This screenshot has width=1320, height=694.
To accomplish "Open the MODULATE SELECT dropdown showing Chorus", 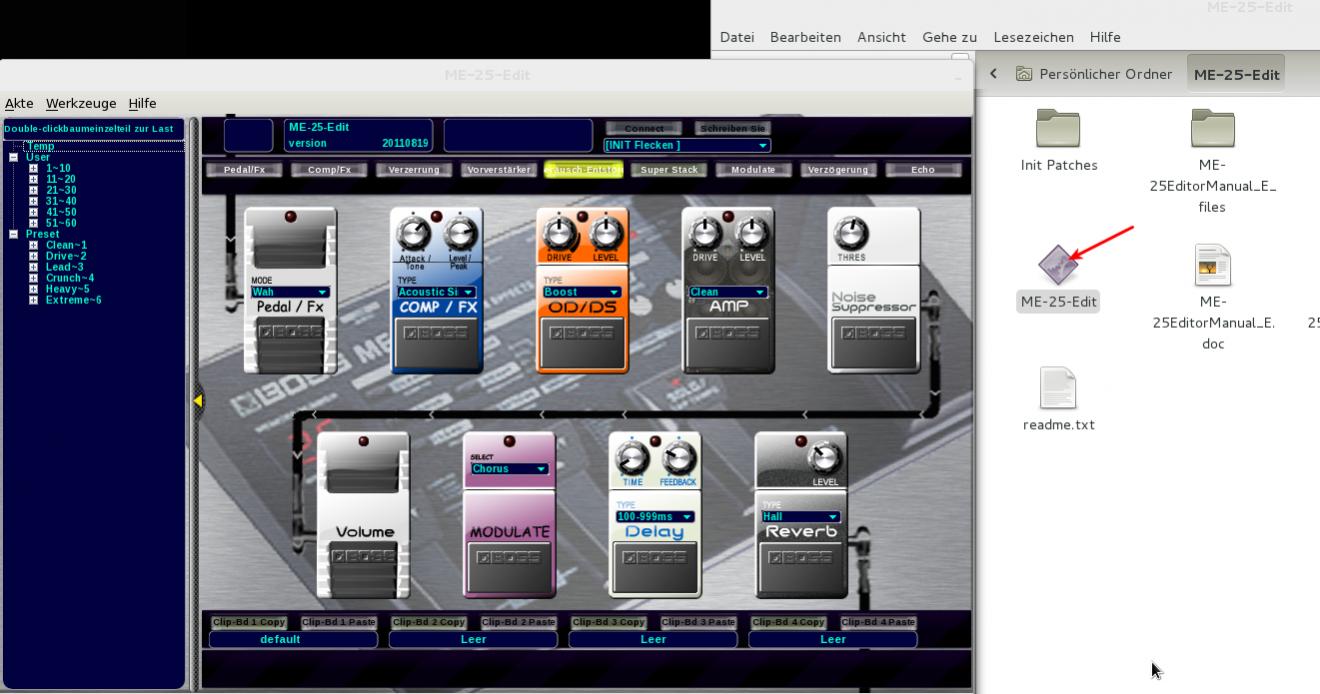I will tap(509, 468).
